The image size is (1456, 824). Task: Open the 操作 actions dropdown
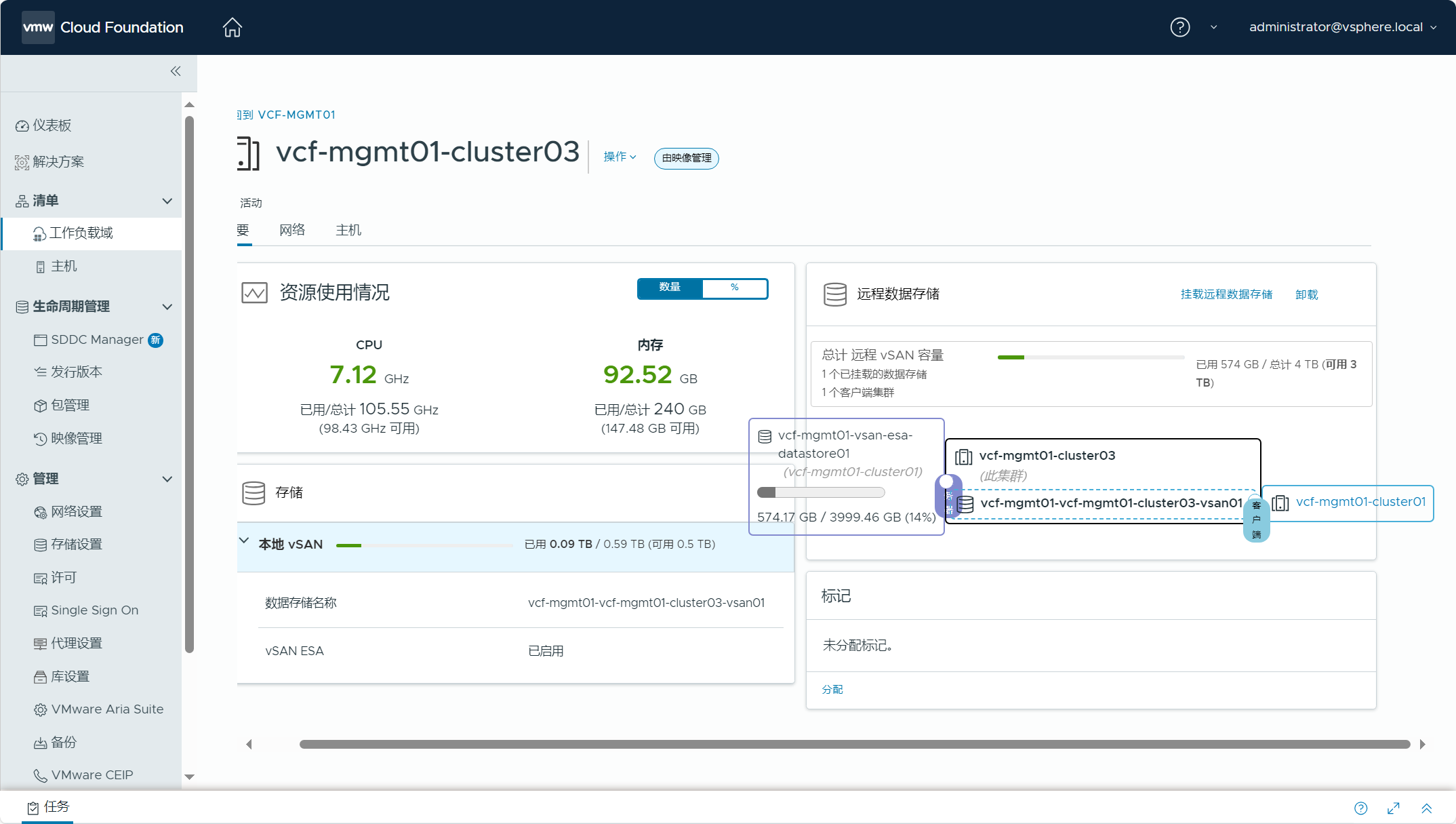620,157
